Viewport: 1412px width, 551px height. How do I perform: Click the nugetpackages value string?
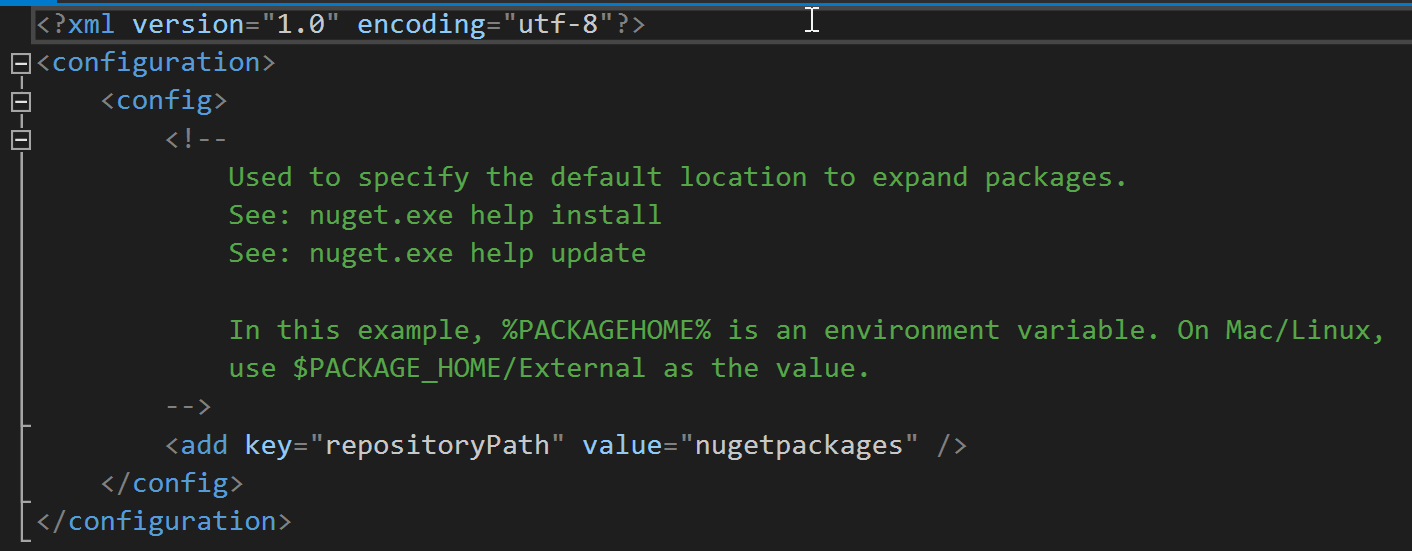click(x=799, y=444)
